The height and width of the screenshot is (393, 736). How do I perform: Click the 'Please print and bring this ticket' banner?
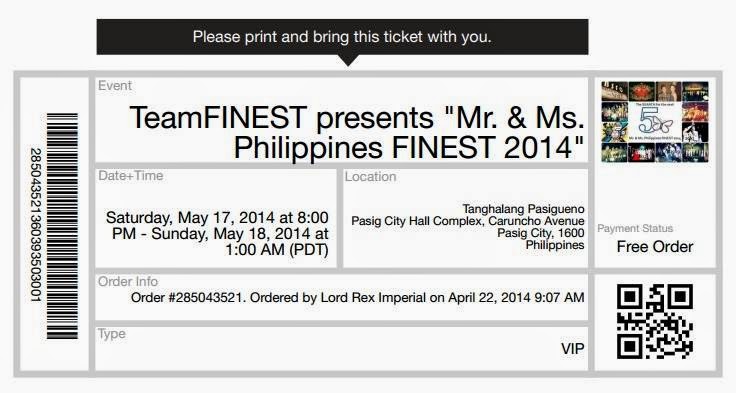coord(342,37)
